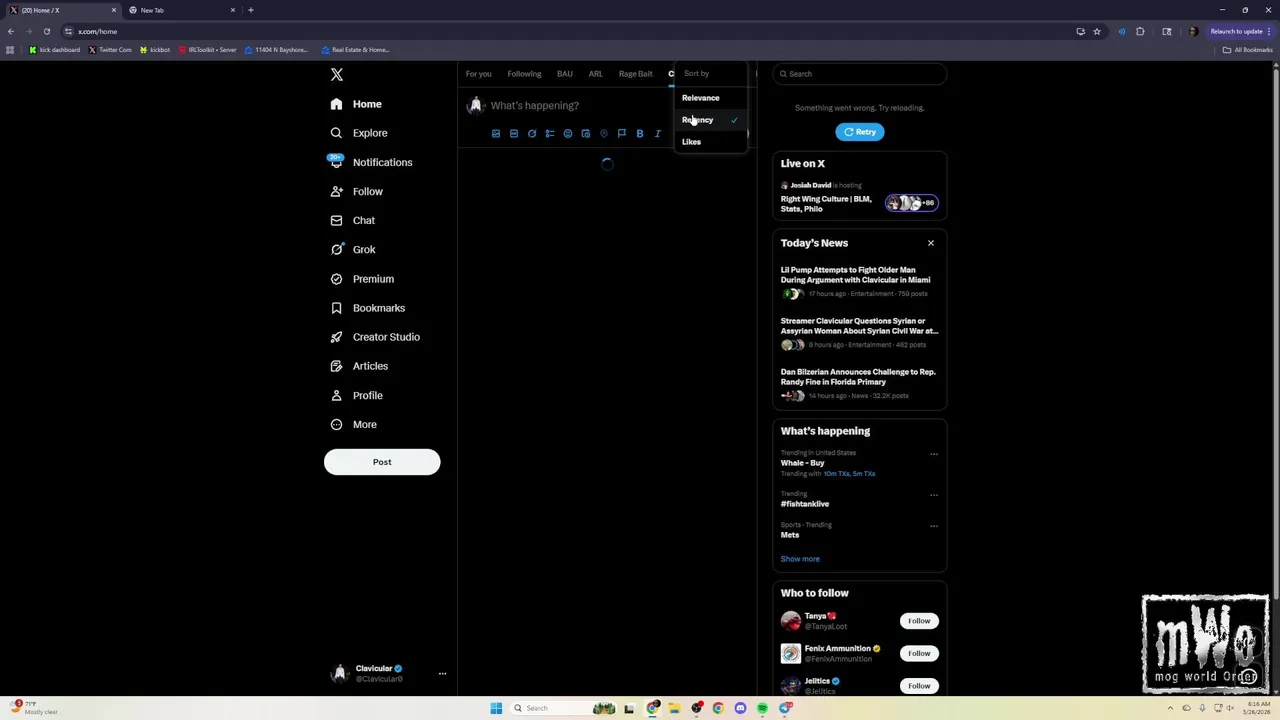Open Explore in the sidebar
The width and height of the screenshot is (1280, 720).
pos(358,133)
